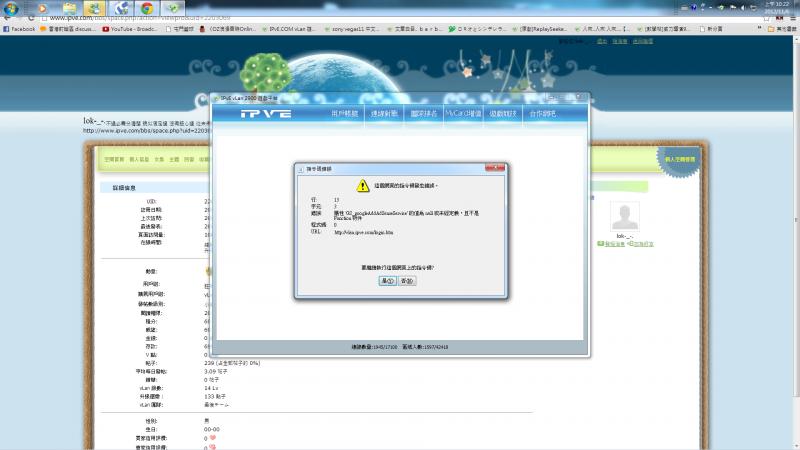Click the browser reload icon

(31, 18)
